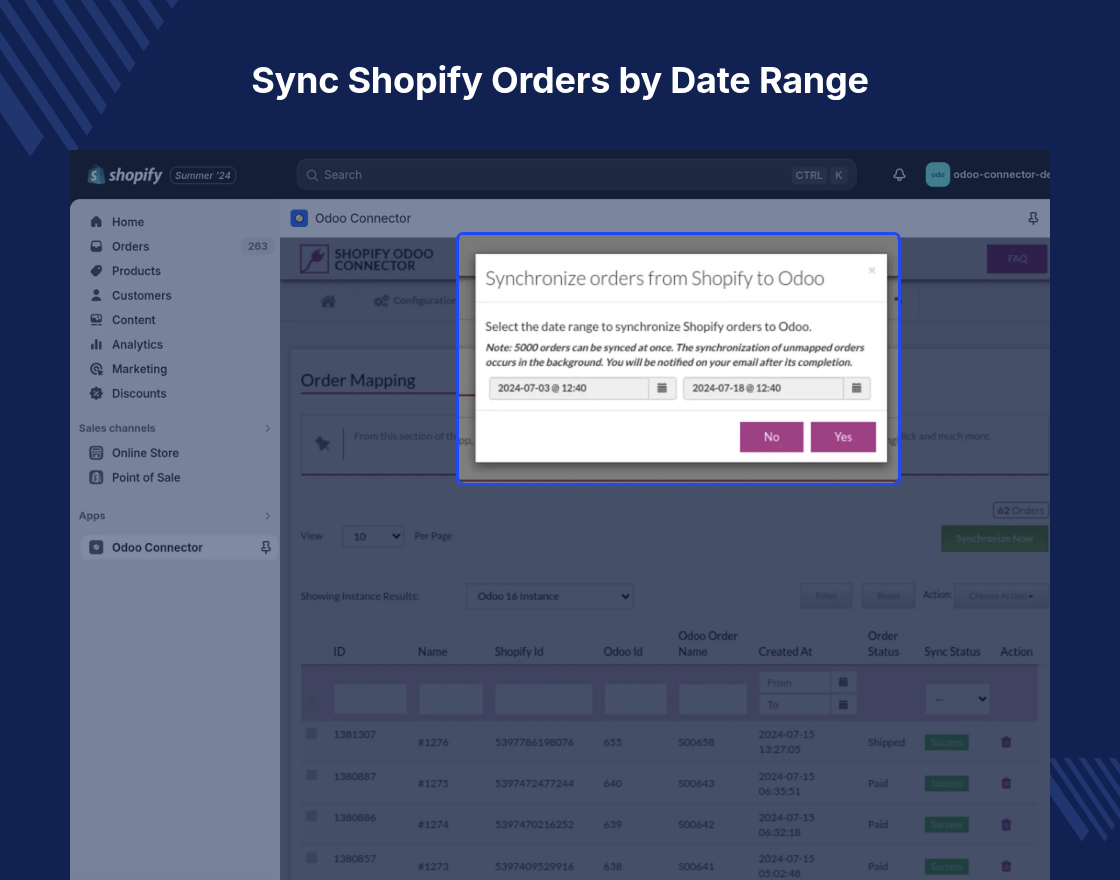
Task: Click the Success status for #1275
Action: point(946,784)
